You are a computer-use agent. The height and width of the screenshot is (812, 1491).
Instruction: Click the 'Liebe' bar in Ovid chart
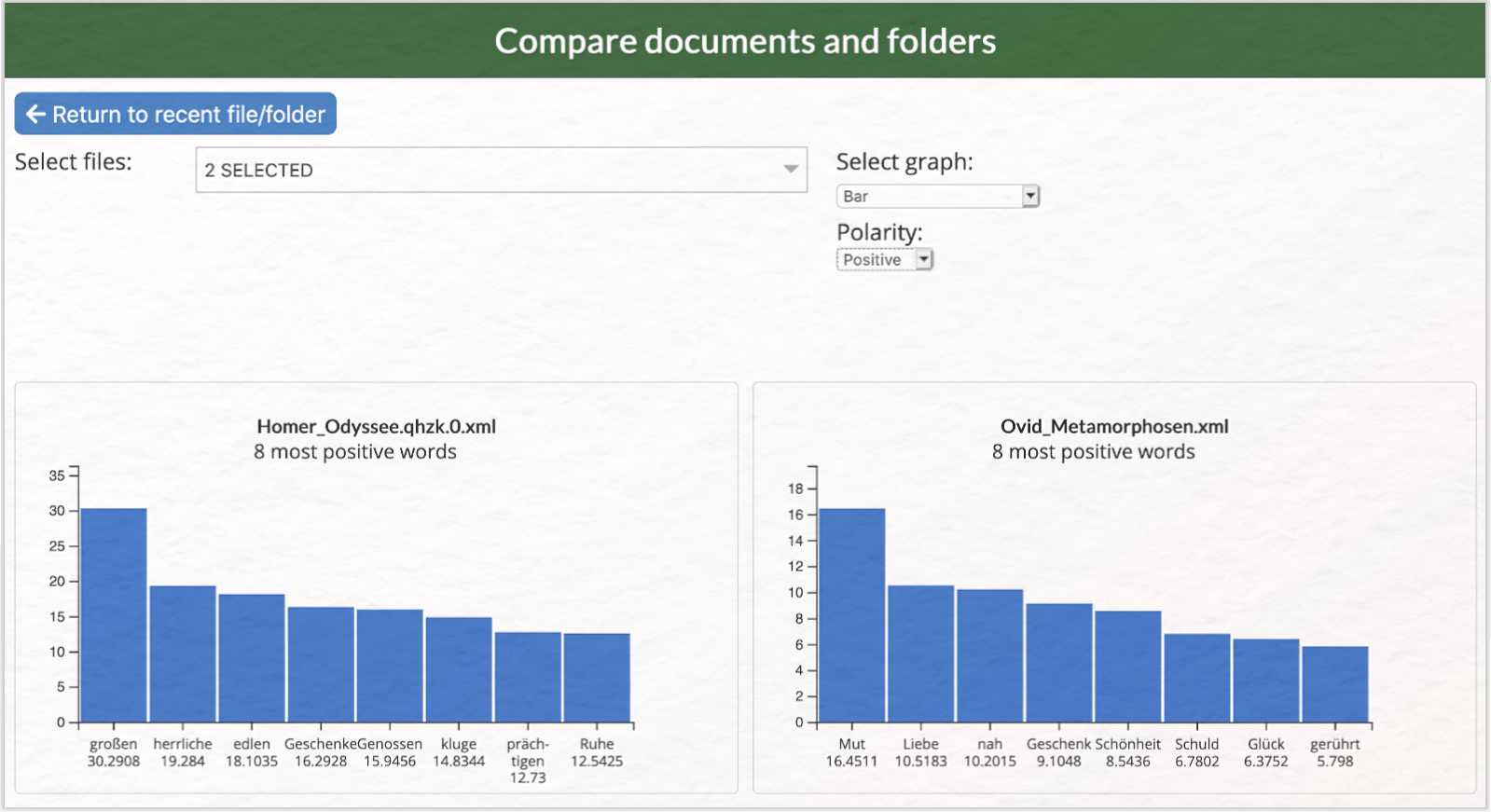[x=921, y=654]
